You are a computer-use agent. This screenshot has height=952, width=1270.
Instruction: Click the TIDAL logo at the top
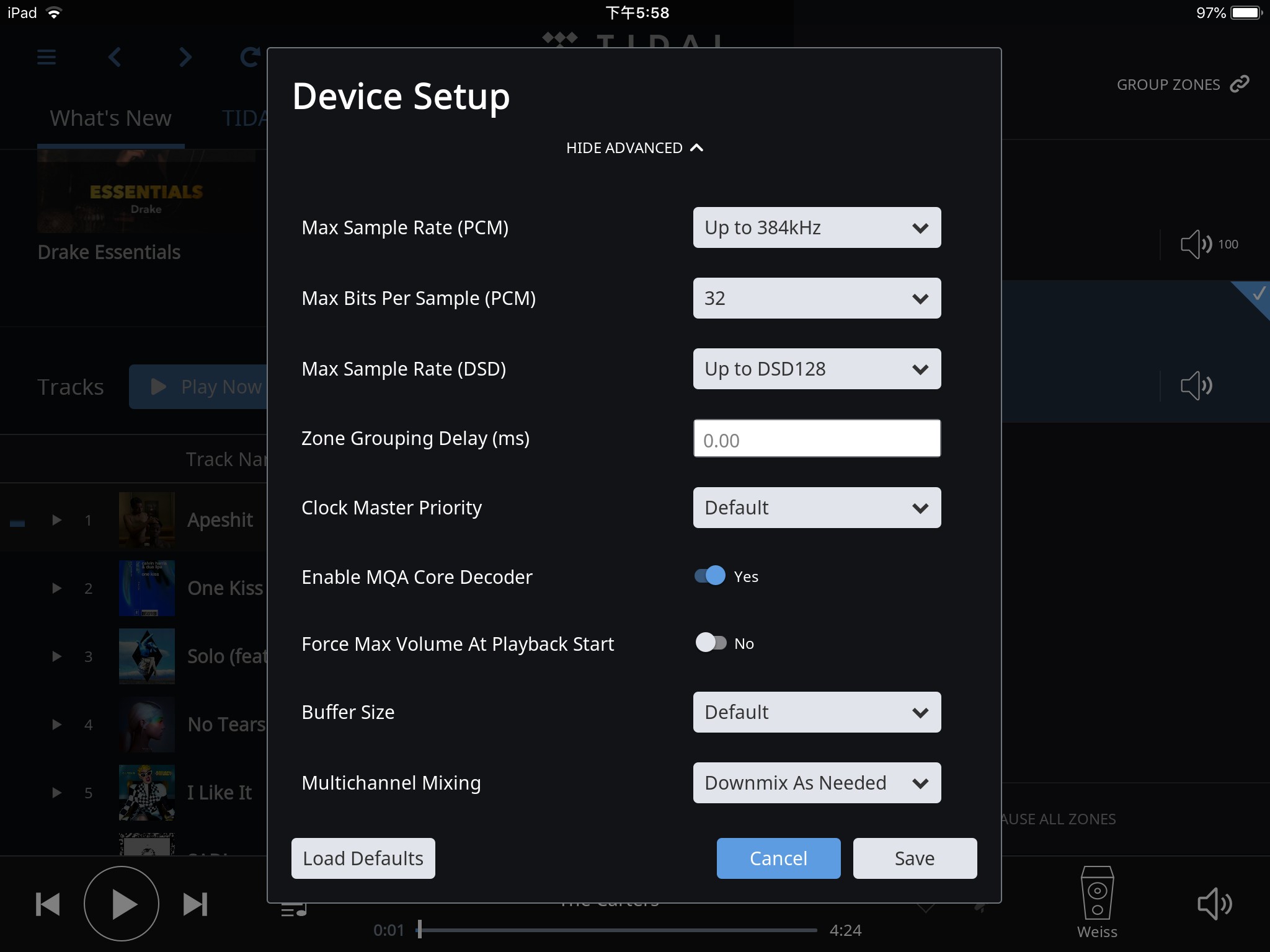pos(633,40)
